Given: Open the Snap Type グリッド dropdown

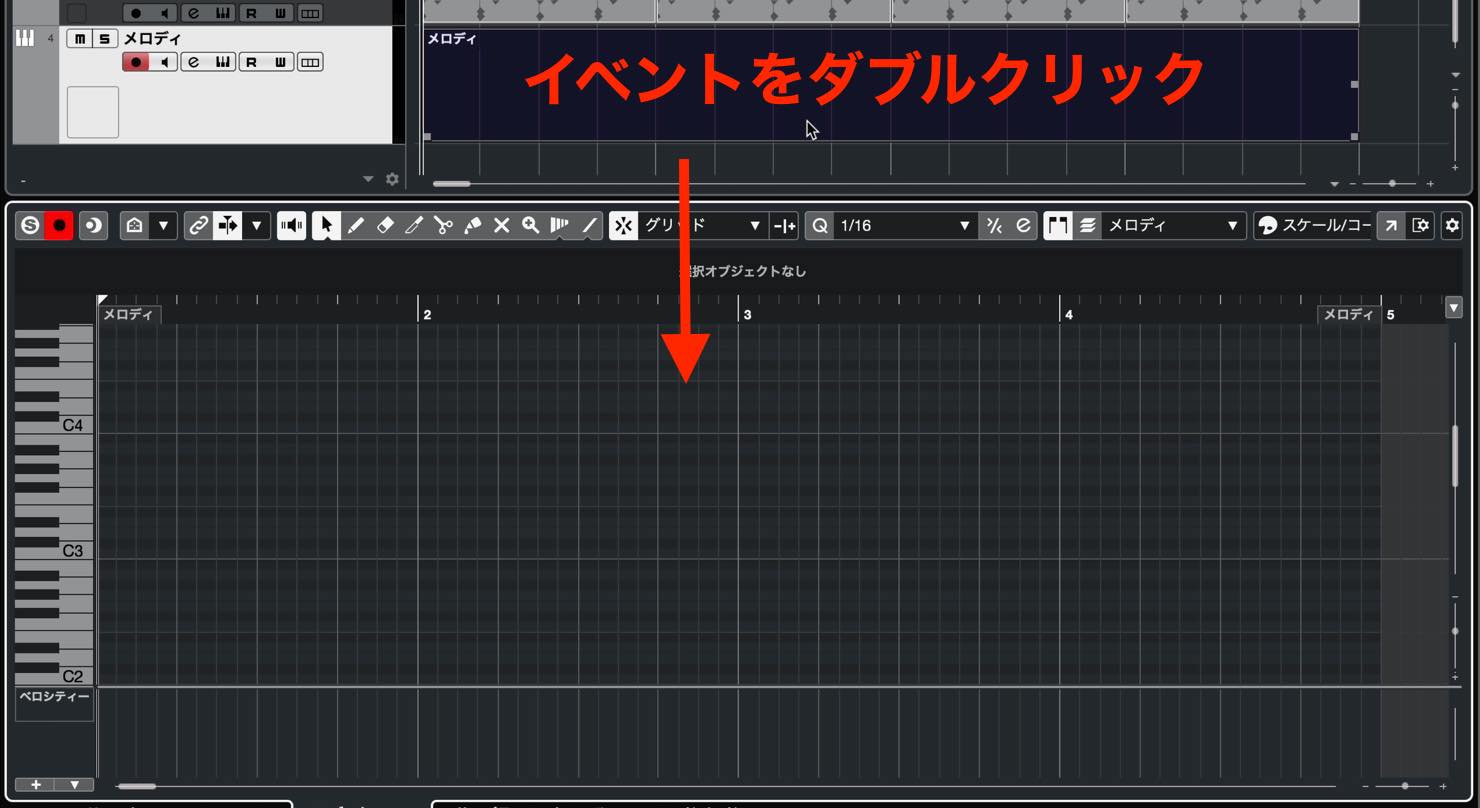Looking at the screenshot, I should (703, 226).
